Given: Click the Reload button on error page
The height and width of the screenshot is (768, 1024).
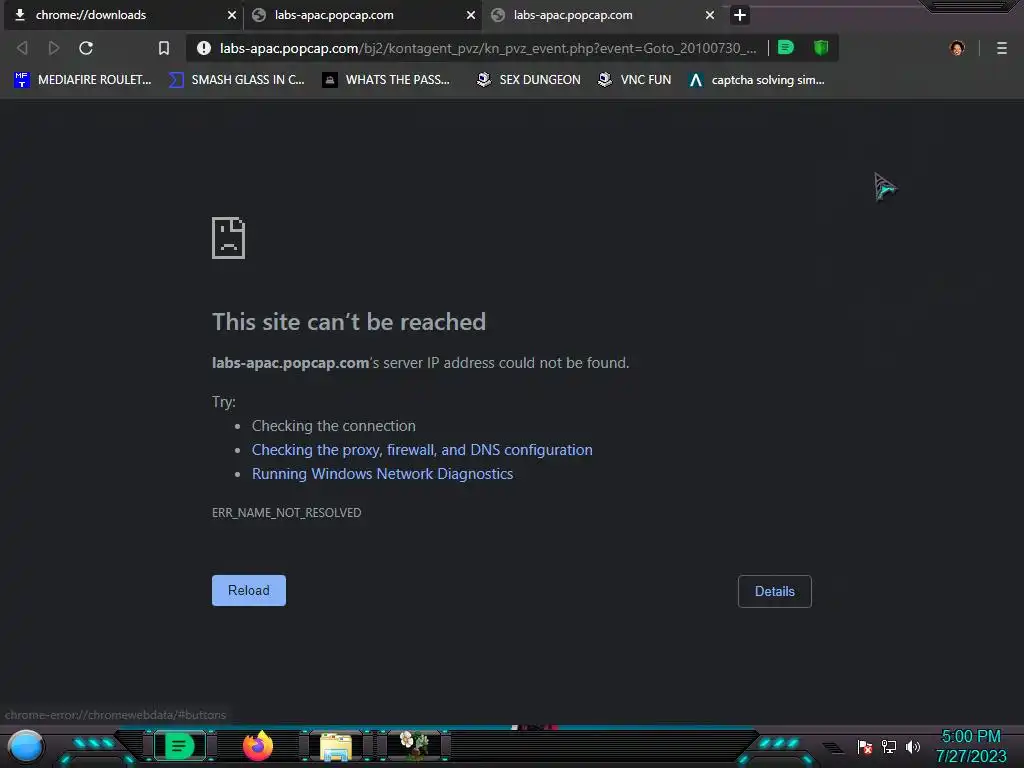Looking at the screenshot, I should pyautogui.click(x=249, y=590).
